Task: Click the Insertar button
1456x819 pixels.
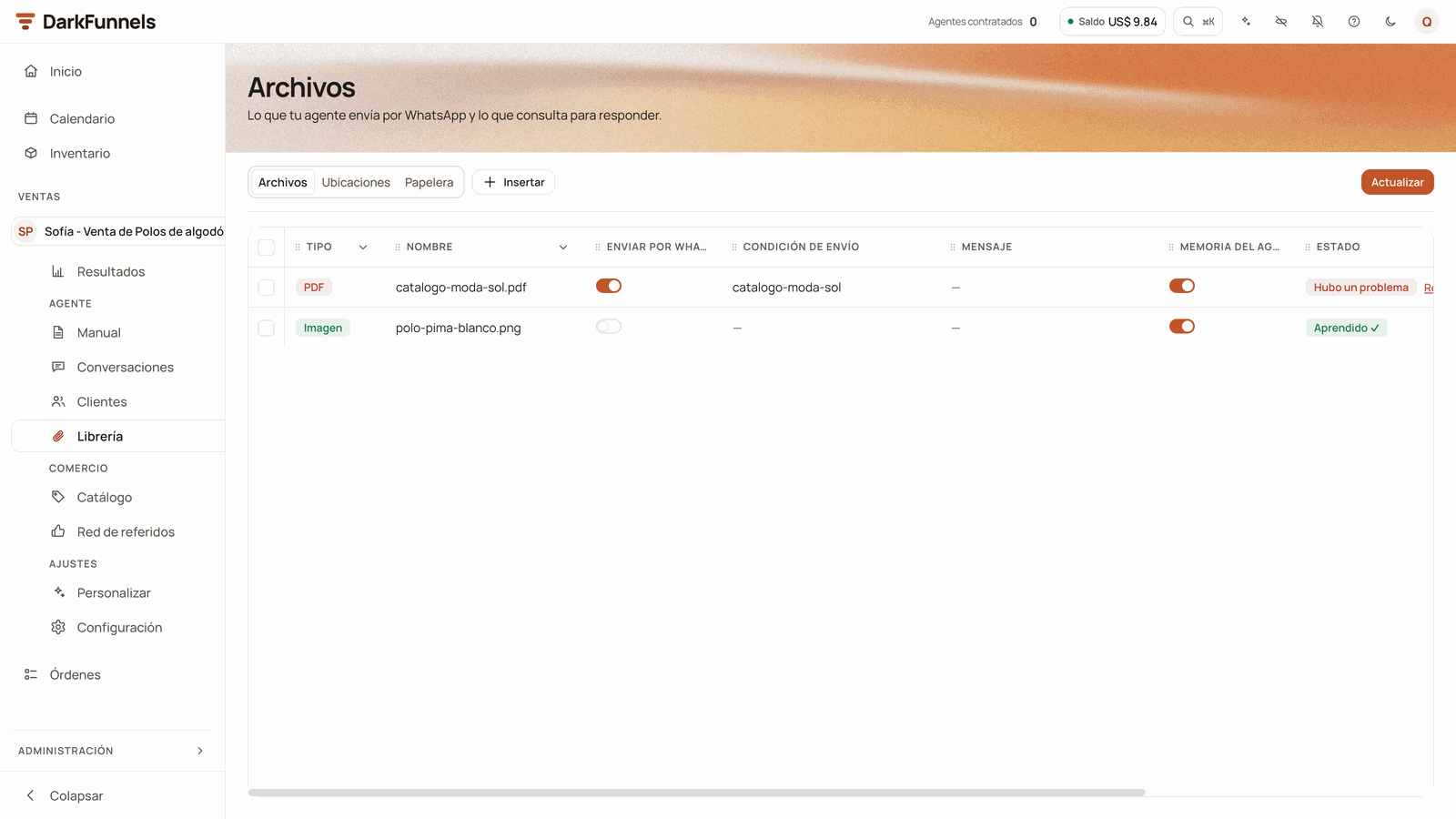Action: pos(514,182)
